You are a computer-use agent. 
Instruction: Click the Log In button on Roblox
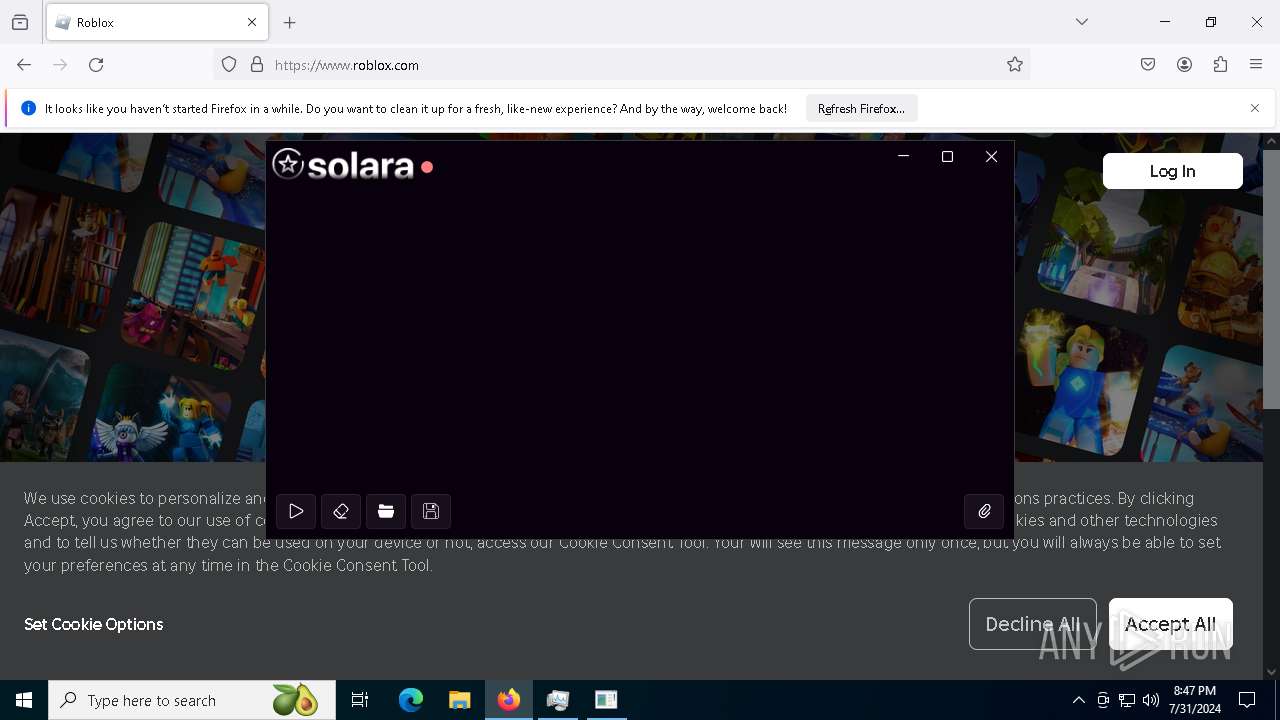[1172, 171]
